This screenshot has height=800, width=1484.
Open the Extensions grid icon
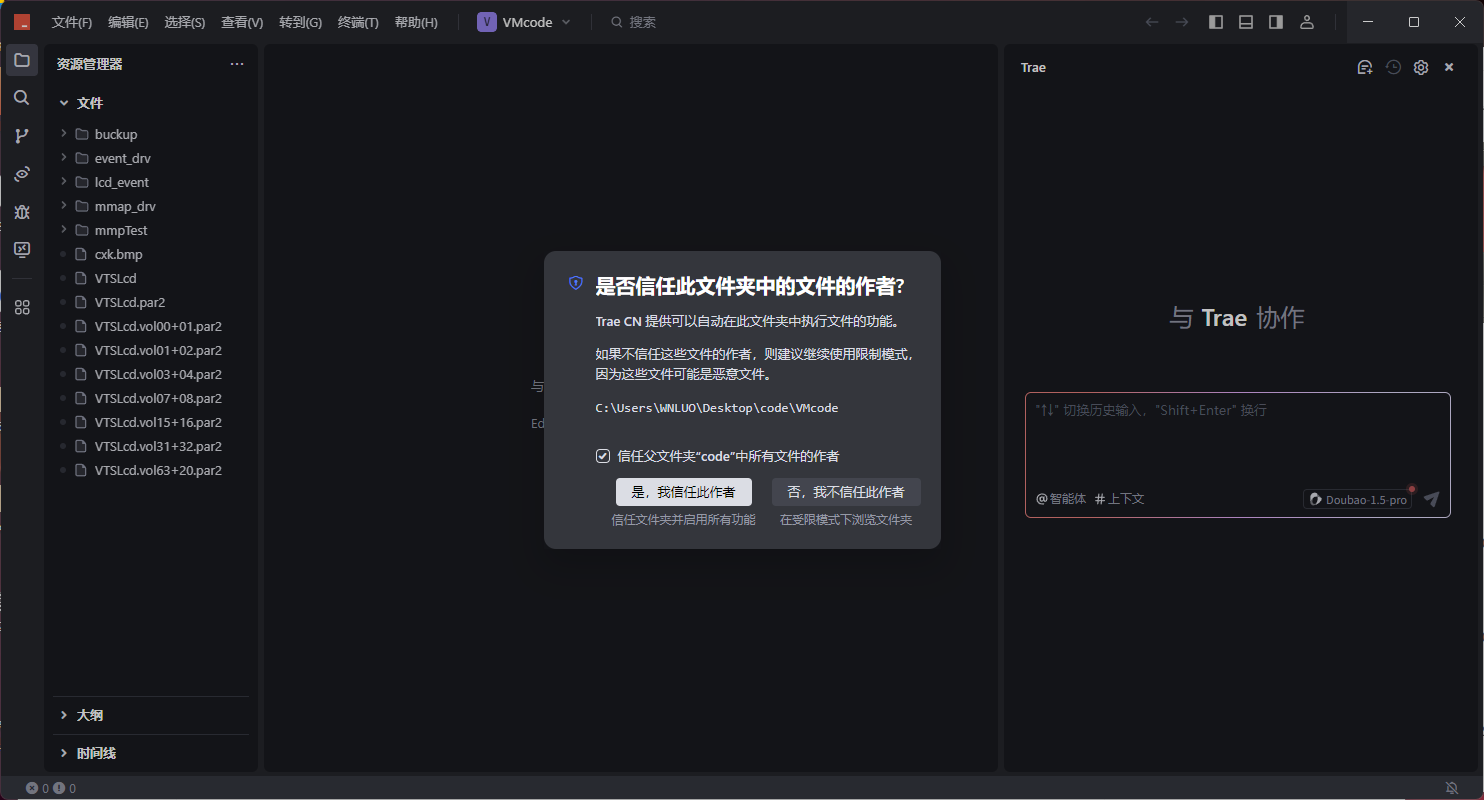tap(22, 307)
